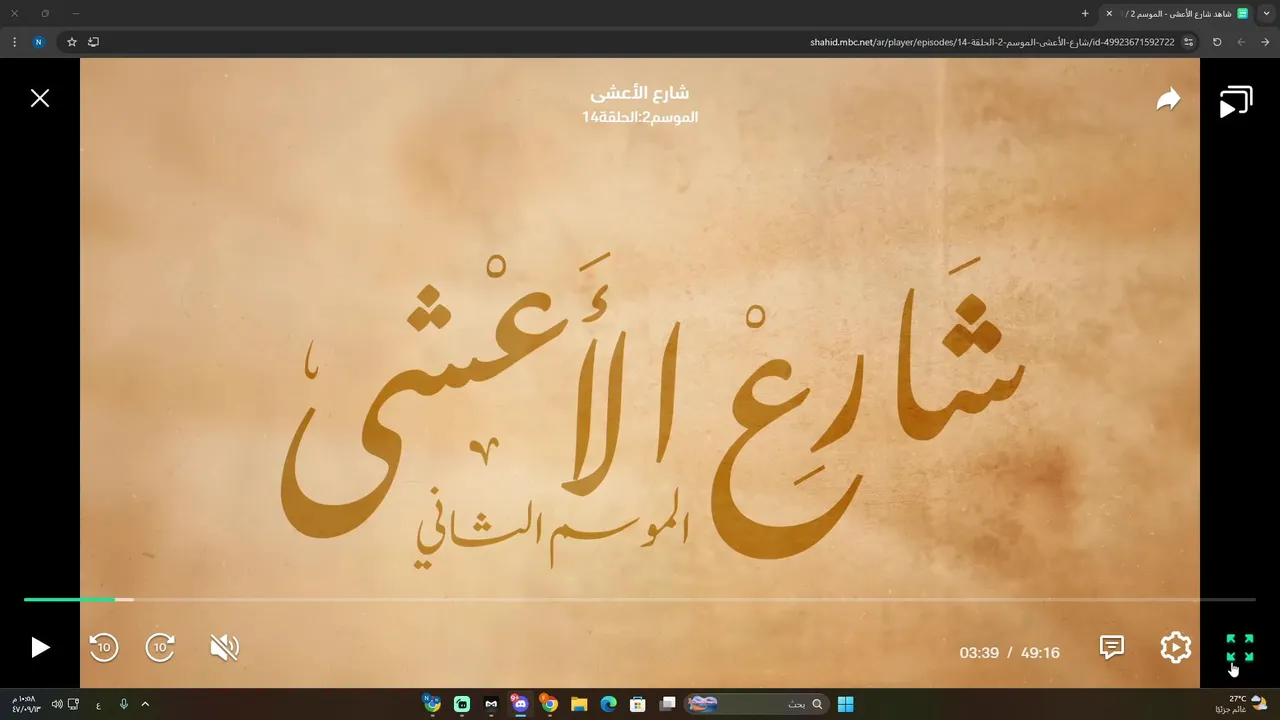Seek along the video progress bar
1280x720 pixels.
tap(640, 600)
